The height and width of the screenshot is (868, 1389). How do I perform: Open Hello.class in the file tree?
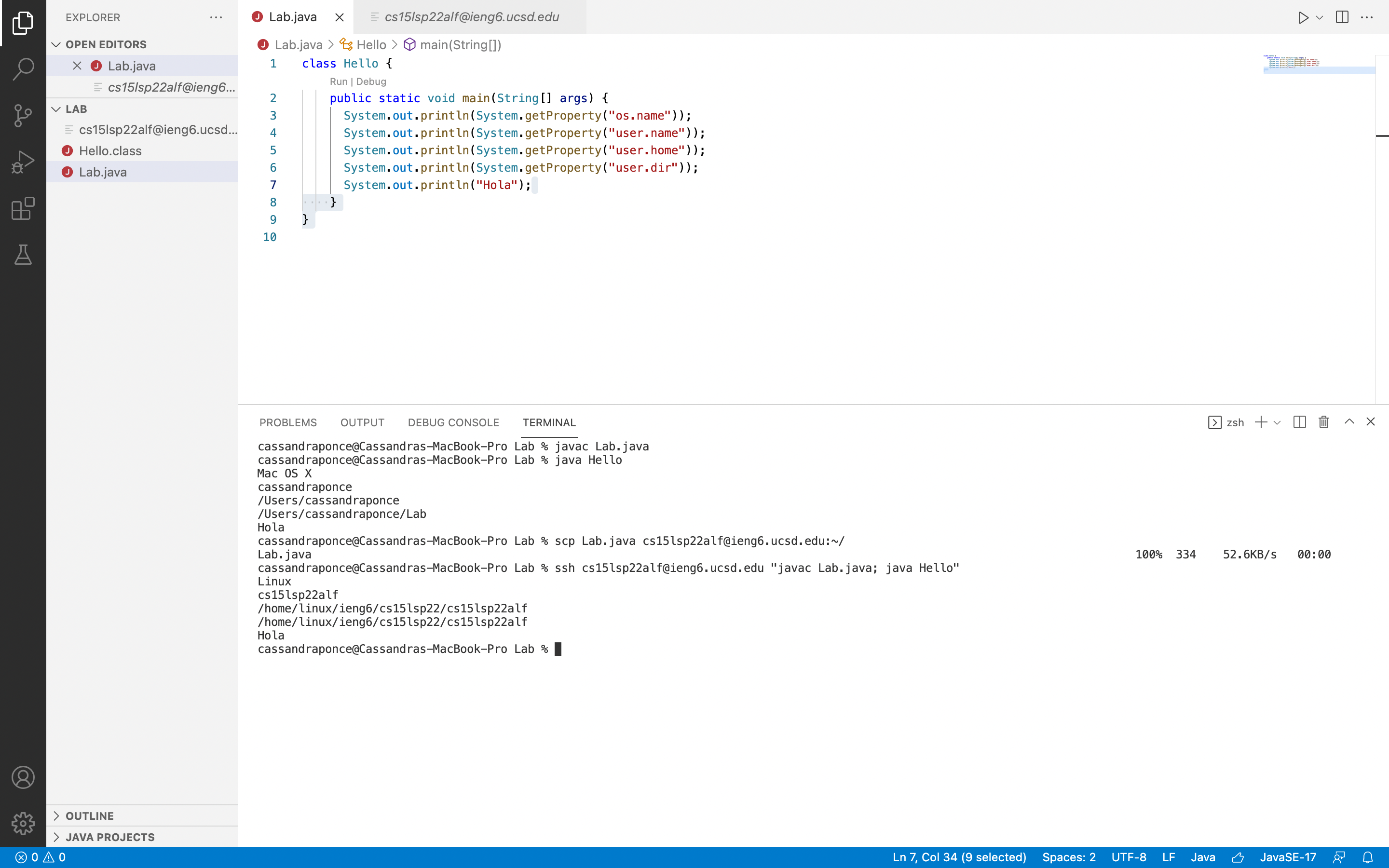(x=142, y=151)
